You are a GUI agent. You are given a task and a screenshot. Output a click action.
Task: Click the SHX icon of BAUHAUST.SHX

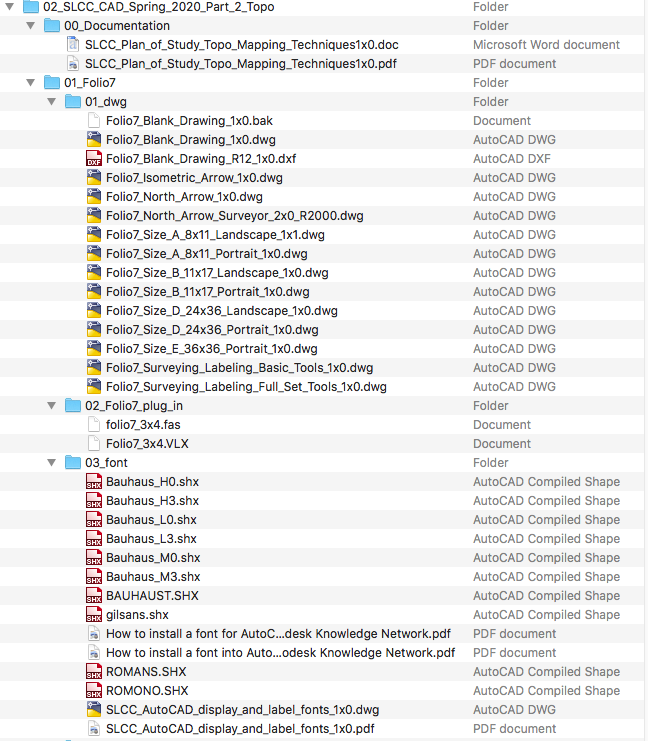pos(94,595)
